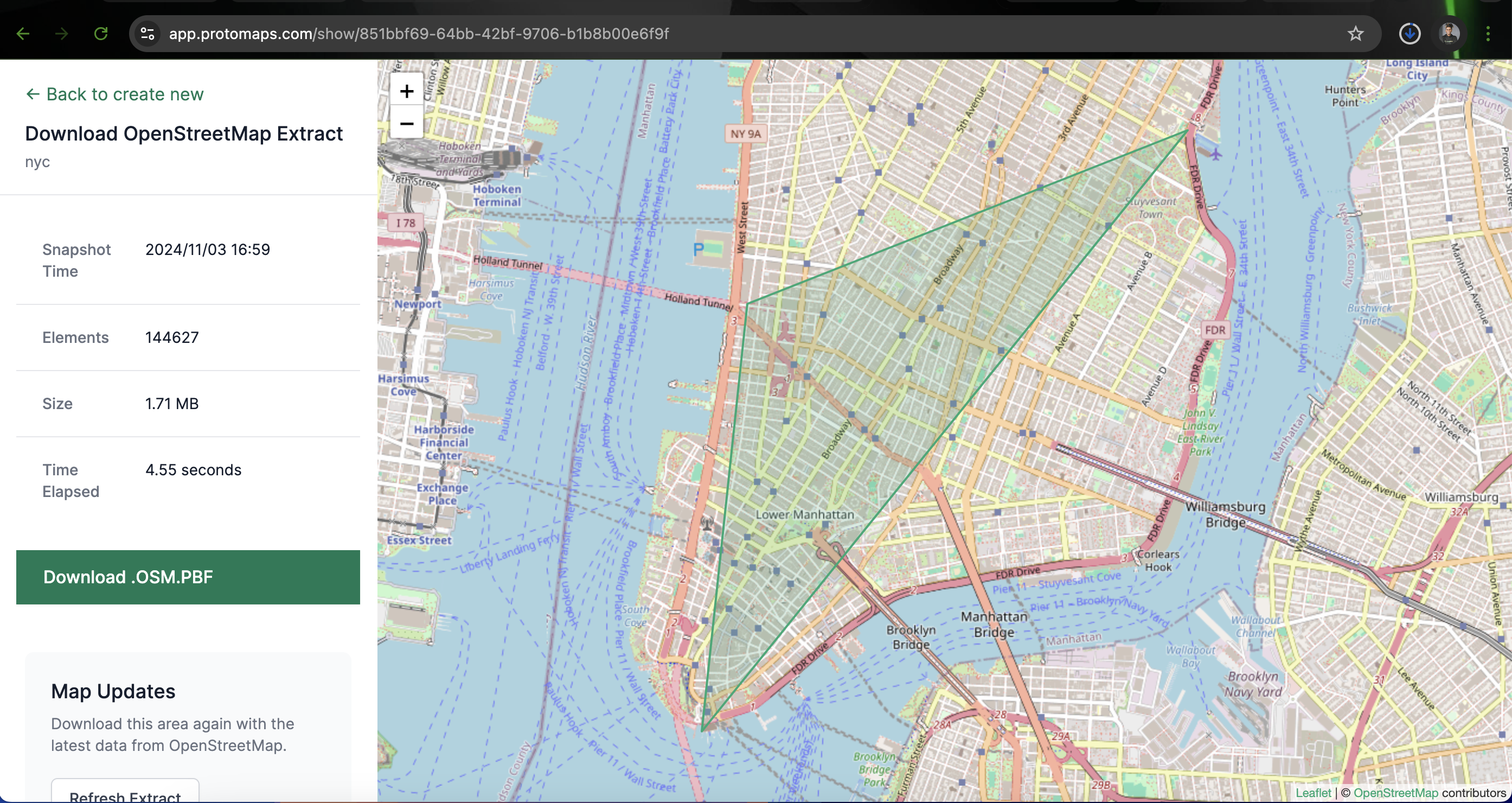1512x803 pixels.
Task: Open the browser downloads icon
Action: tap(1410, 34)
